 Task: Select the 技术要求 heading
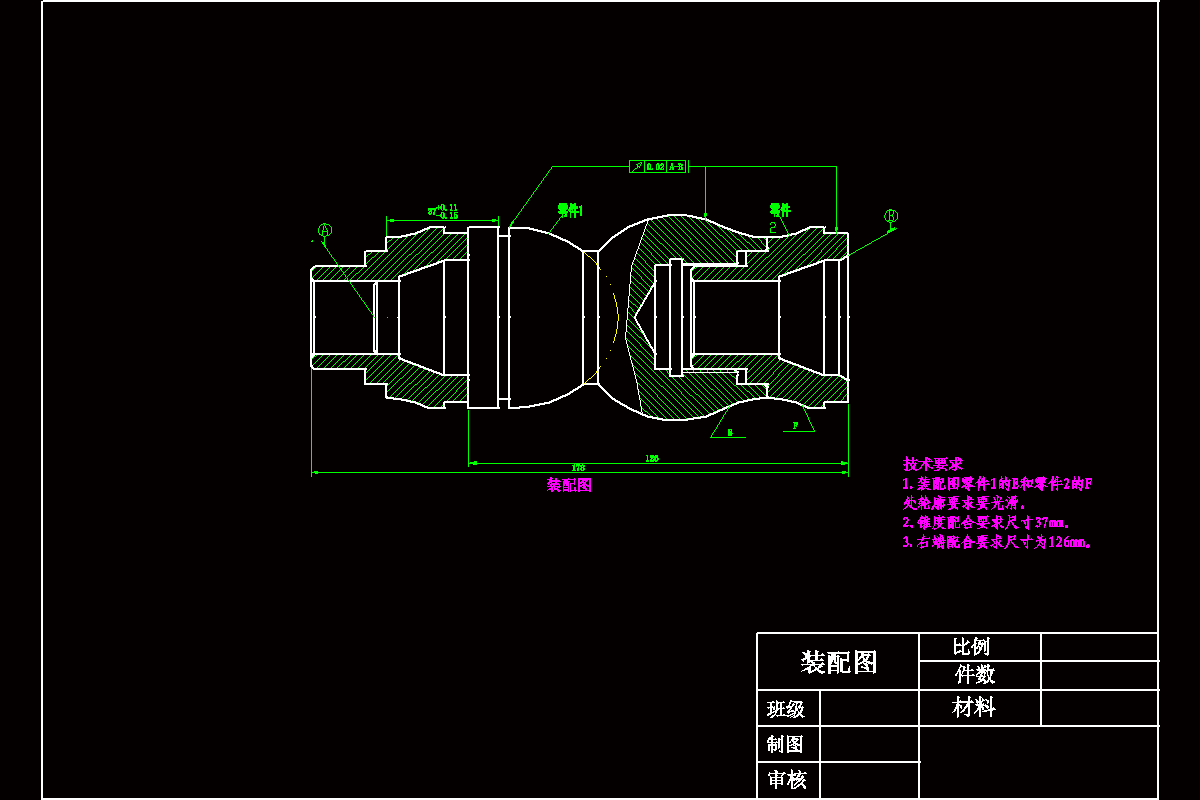click(933, 464)
